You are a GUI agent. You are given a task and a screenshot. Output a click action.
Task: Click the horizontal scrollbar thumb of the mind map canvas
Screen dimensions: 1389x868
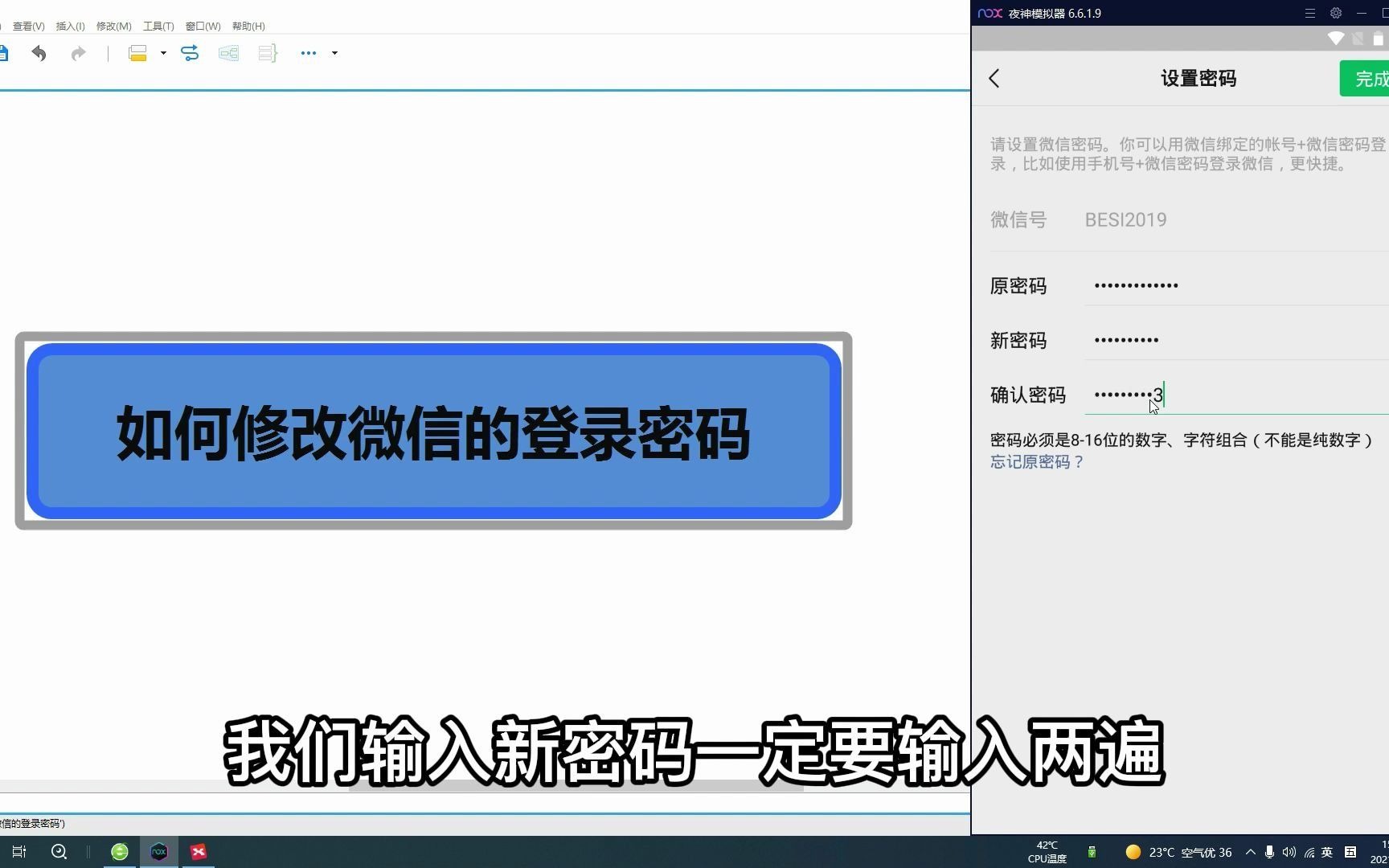576,786
